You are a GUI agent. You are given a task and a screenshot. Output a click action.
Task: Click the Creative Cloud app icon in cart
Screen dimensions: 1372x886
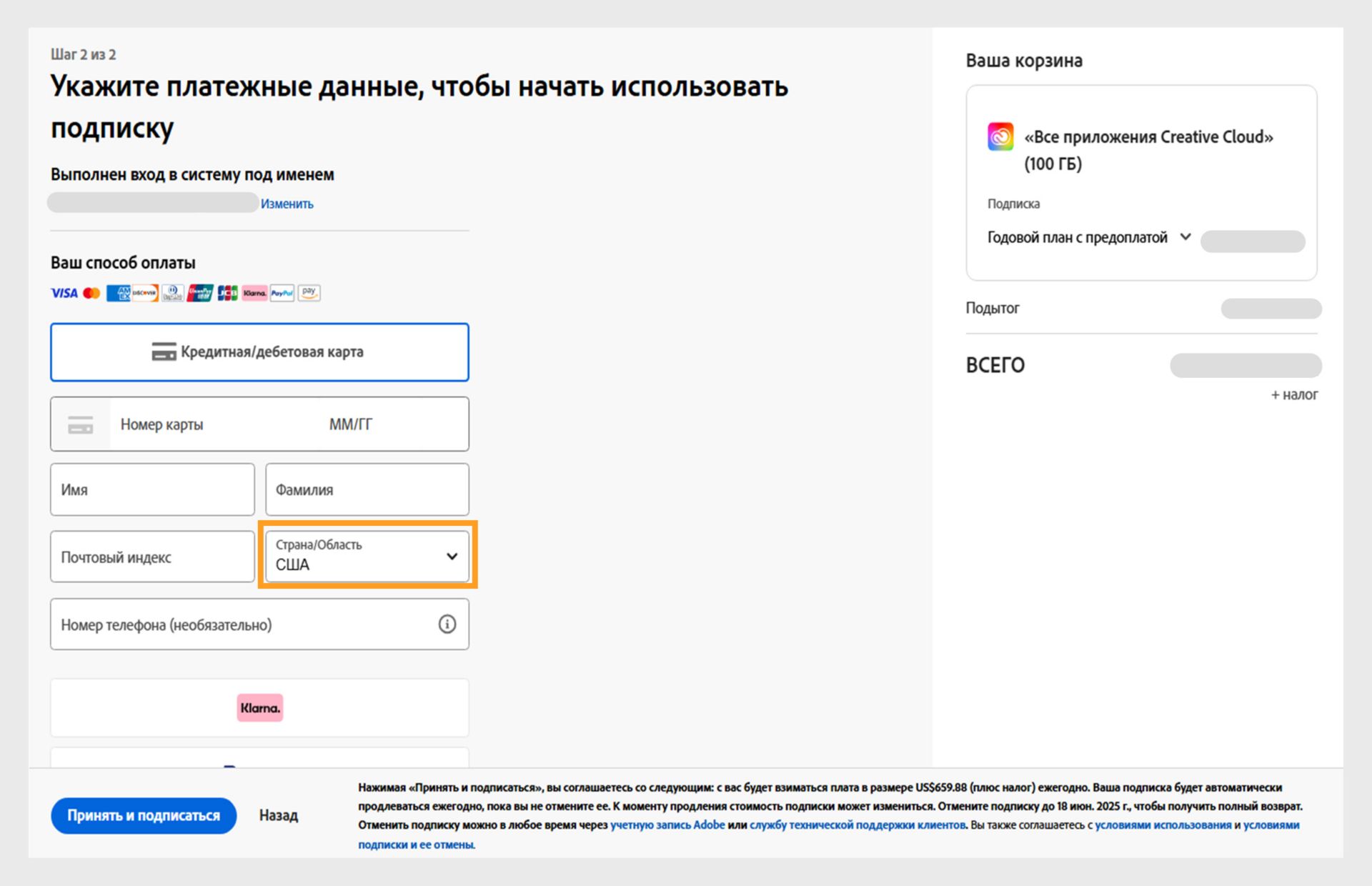point(1000,136)
